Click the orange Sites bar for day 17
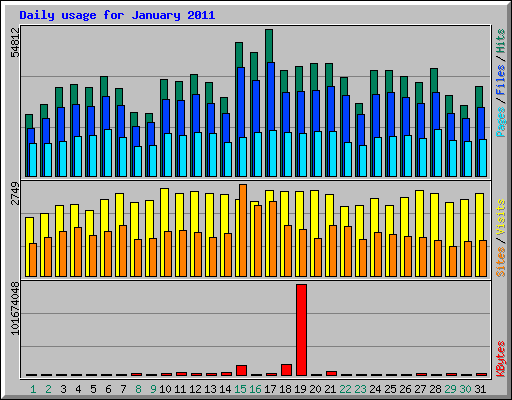The width and height of the screenshot is (512, 400). coord(273,239)
